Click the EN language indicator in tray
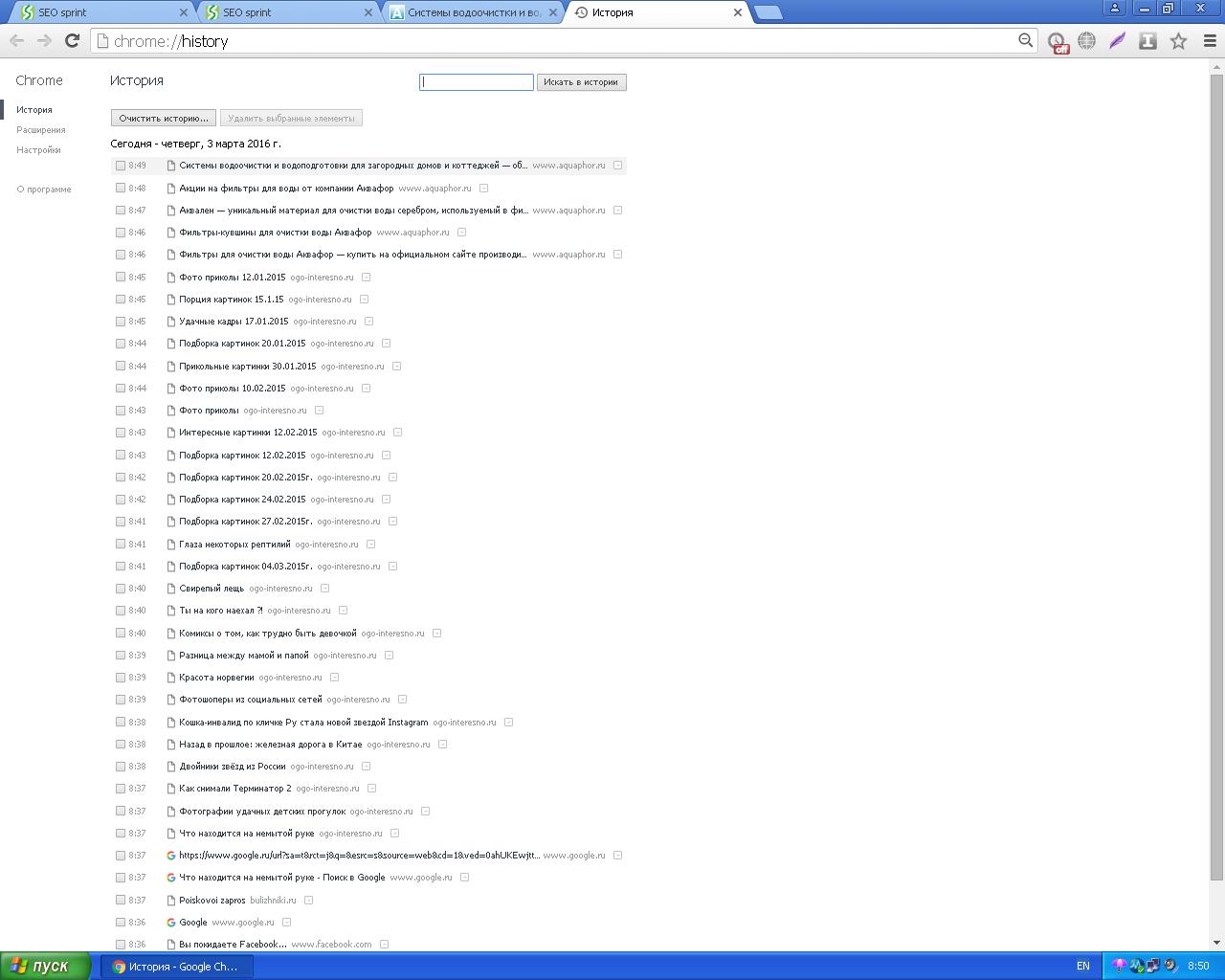The height and width of the screenshot is (980, 1225). [x=1083, y=966]
